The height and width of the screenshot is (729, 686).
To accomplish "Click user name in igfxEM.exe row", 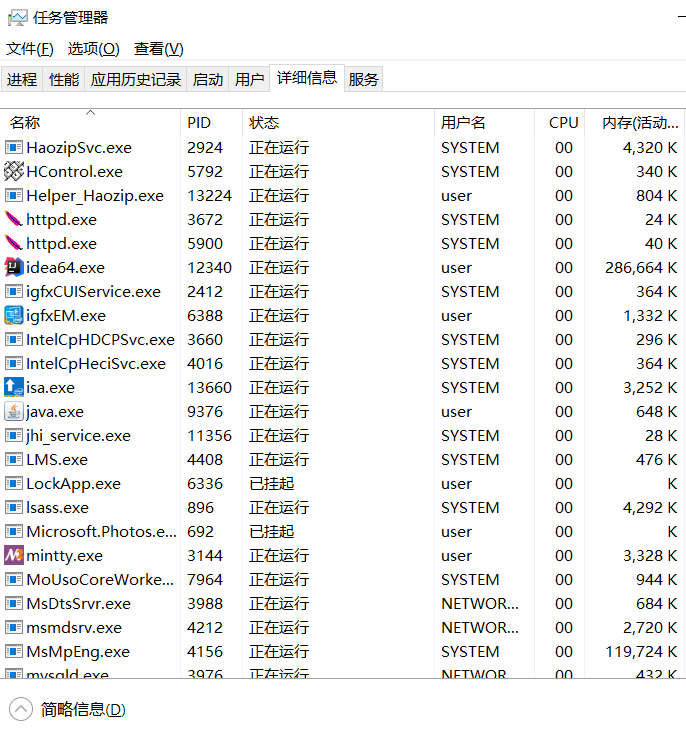I will 456,316.
